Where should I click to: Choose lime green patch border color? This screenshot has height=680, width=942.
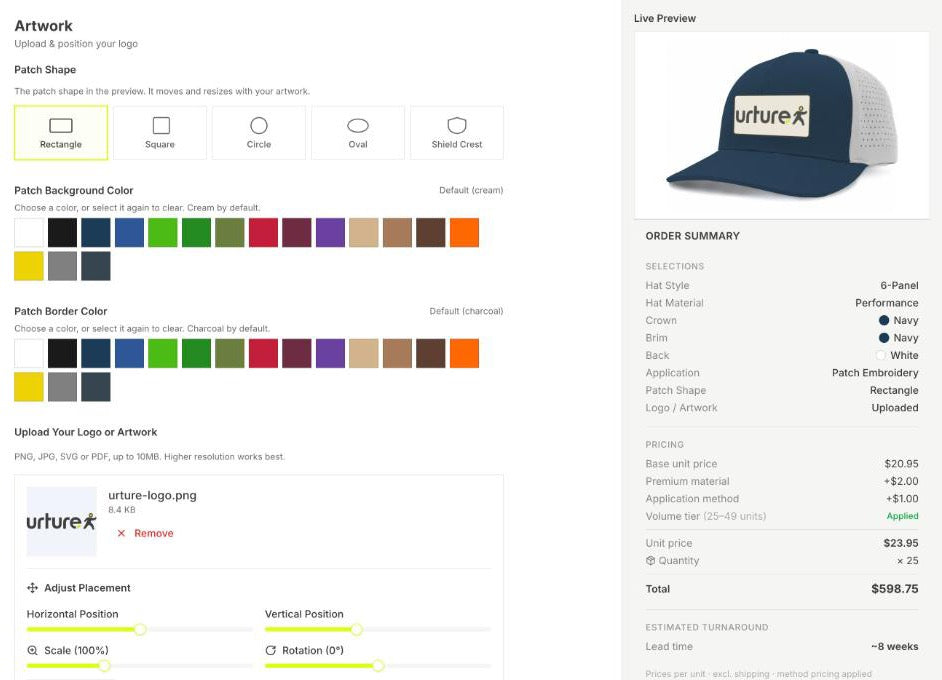coord(163,353)
